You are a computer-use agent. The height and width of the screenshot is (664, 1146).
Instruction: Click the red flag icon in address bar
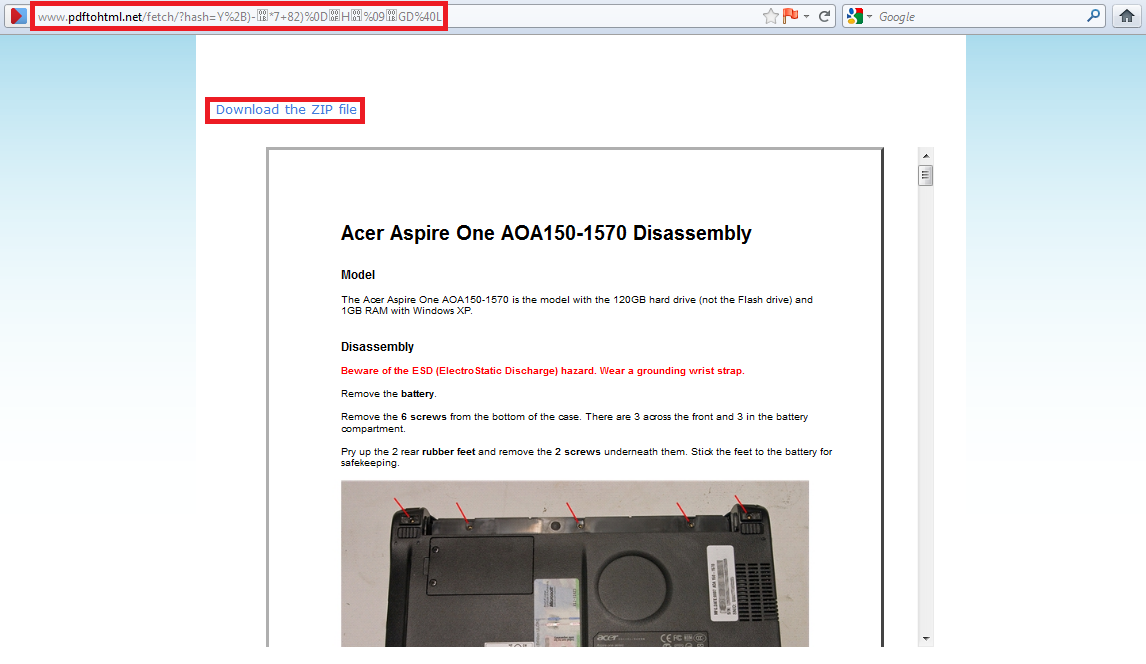[791, 16]
